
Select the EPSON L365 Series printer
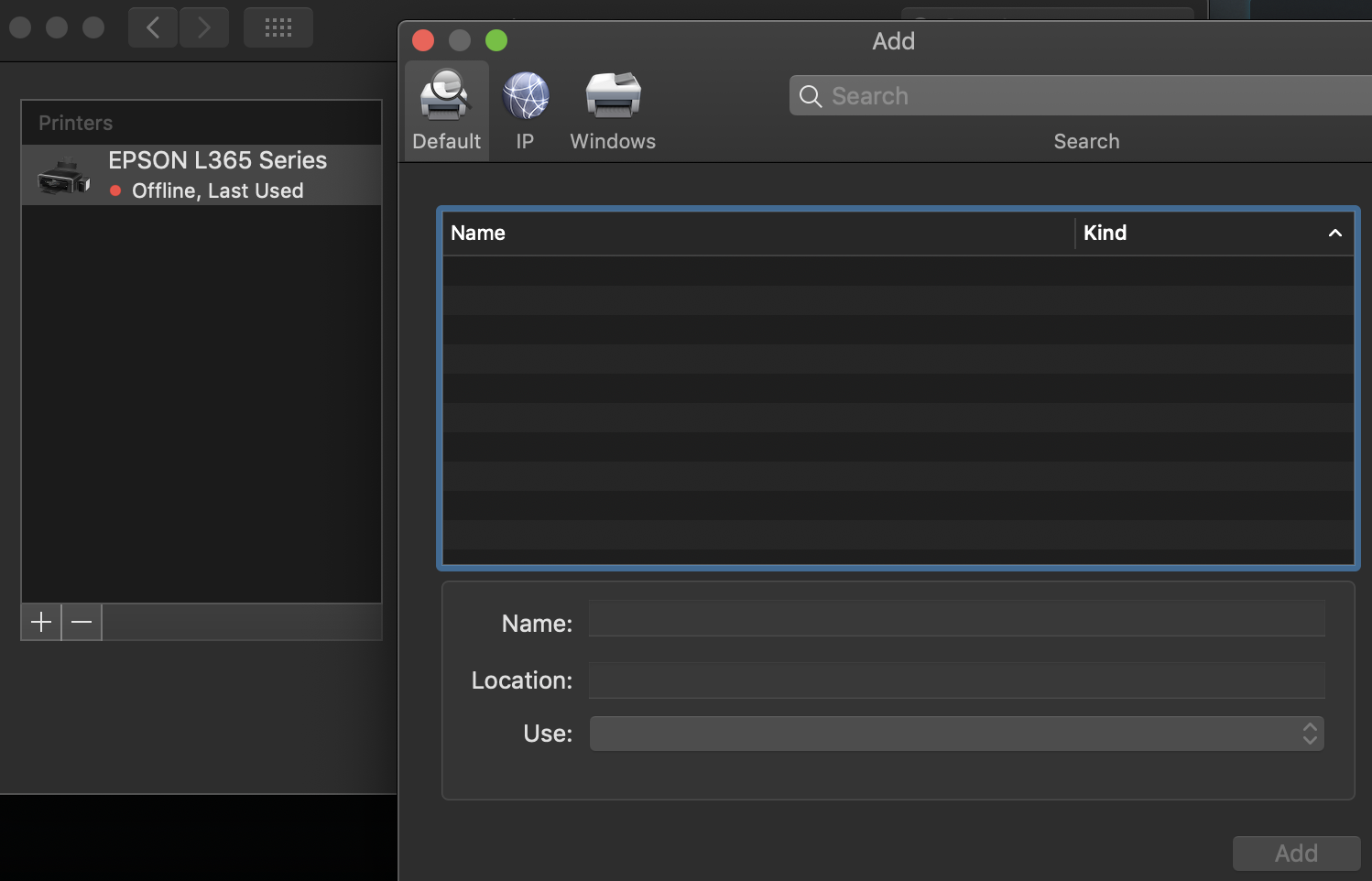click(217, 174)
